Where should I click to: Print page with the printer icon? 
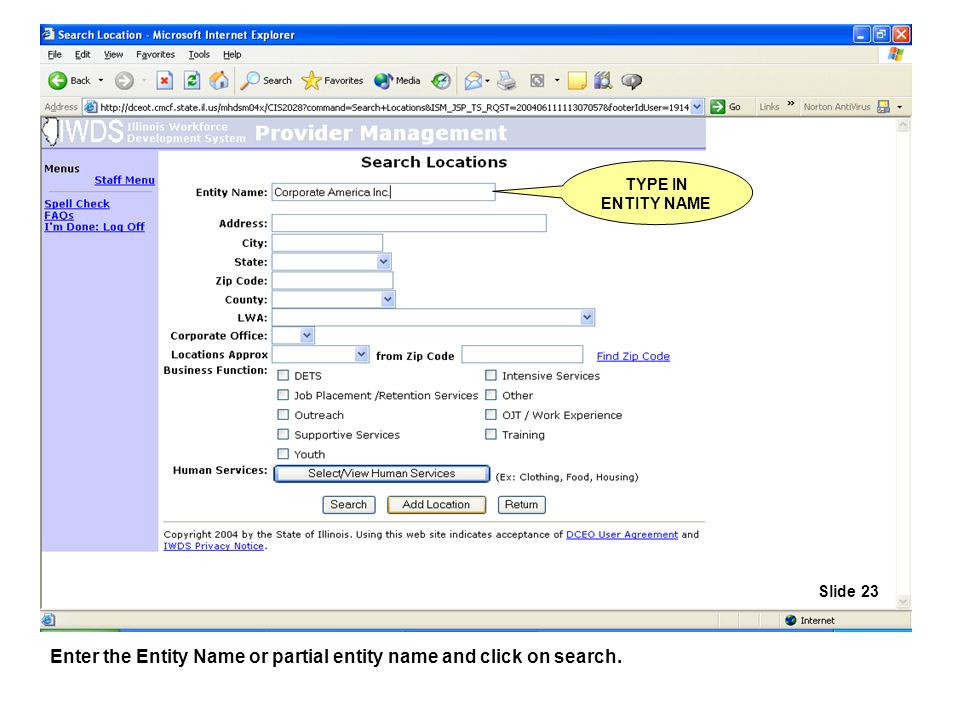(x=506, y=80)
